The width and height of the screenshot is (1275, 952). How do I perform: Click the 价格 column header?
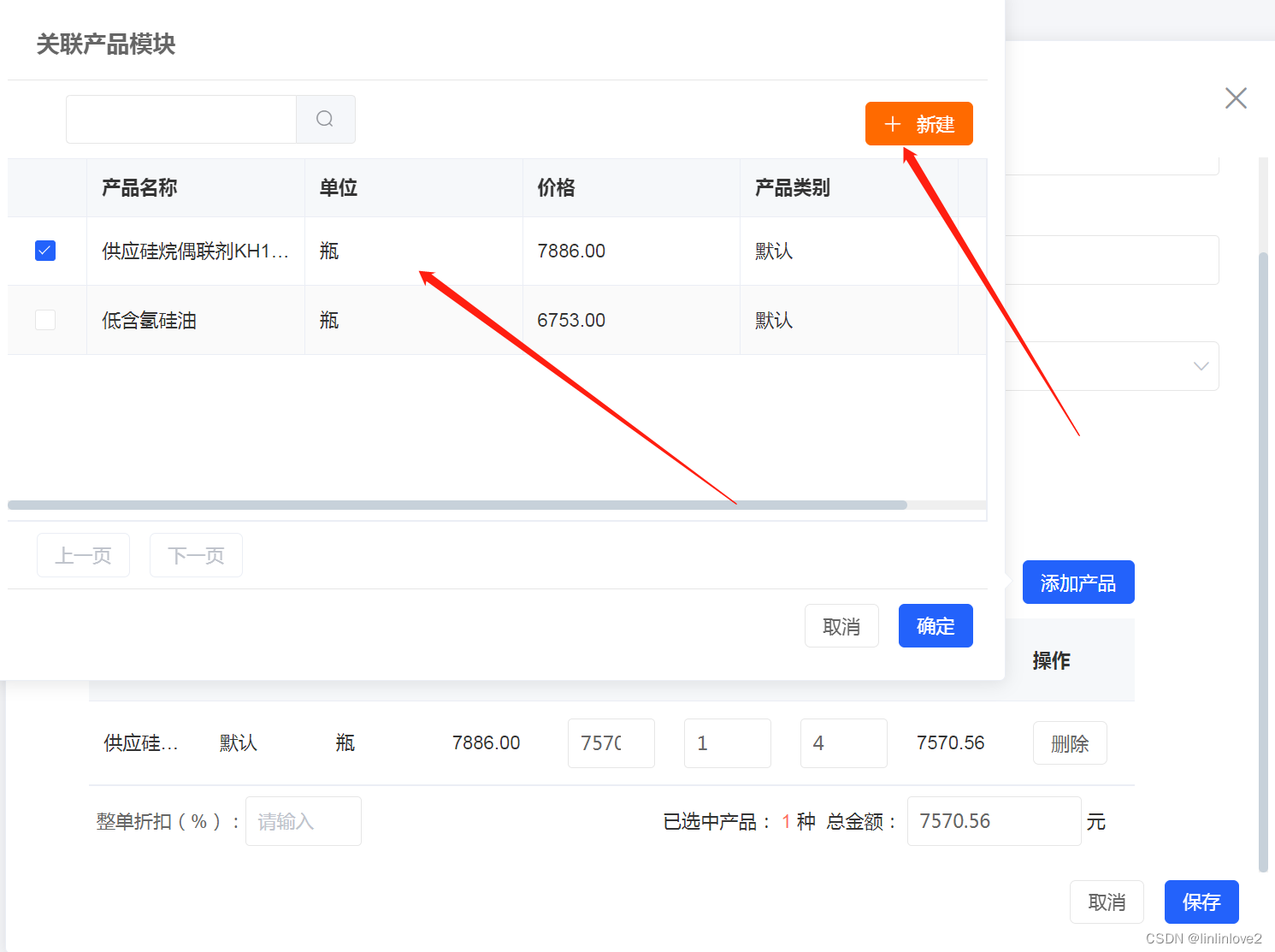tap(631, 187)
